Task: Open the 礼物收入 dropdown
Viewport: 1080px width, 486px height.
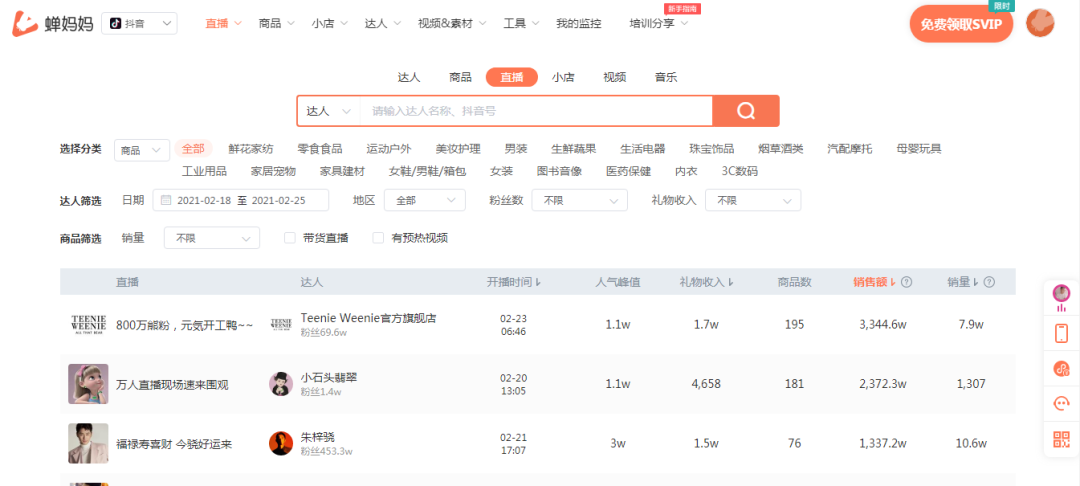Action: [x=754, y=200]
